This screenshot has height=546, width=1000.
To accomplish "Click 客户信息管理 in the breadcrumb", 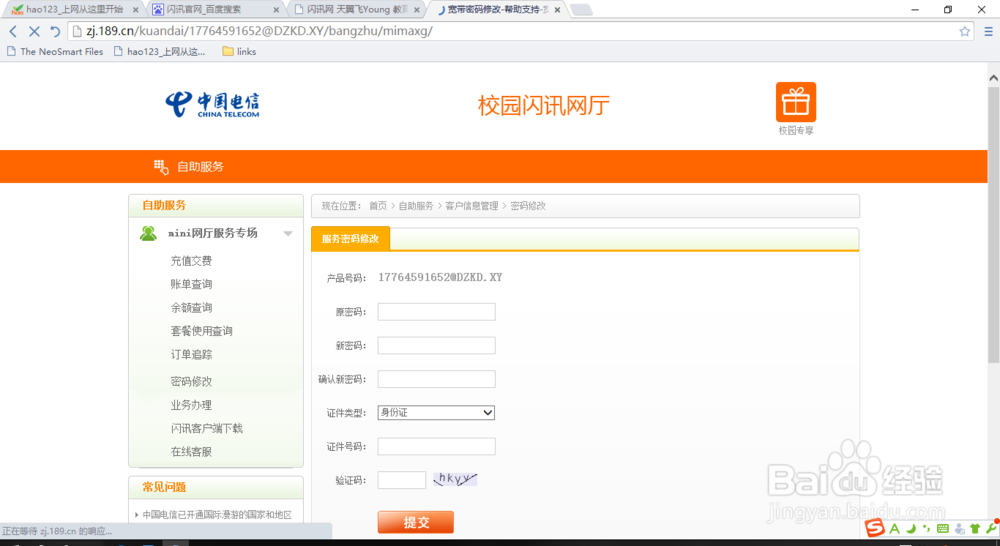I will click(472, 206).
